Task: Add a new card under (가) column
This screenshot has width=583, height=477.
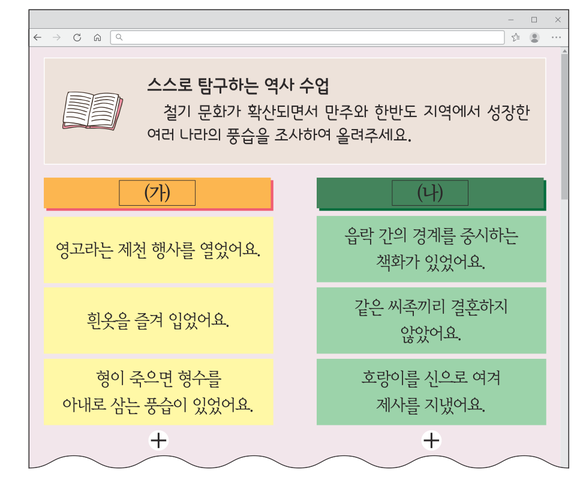Action: coord(158,441)
